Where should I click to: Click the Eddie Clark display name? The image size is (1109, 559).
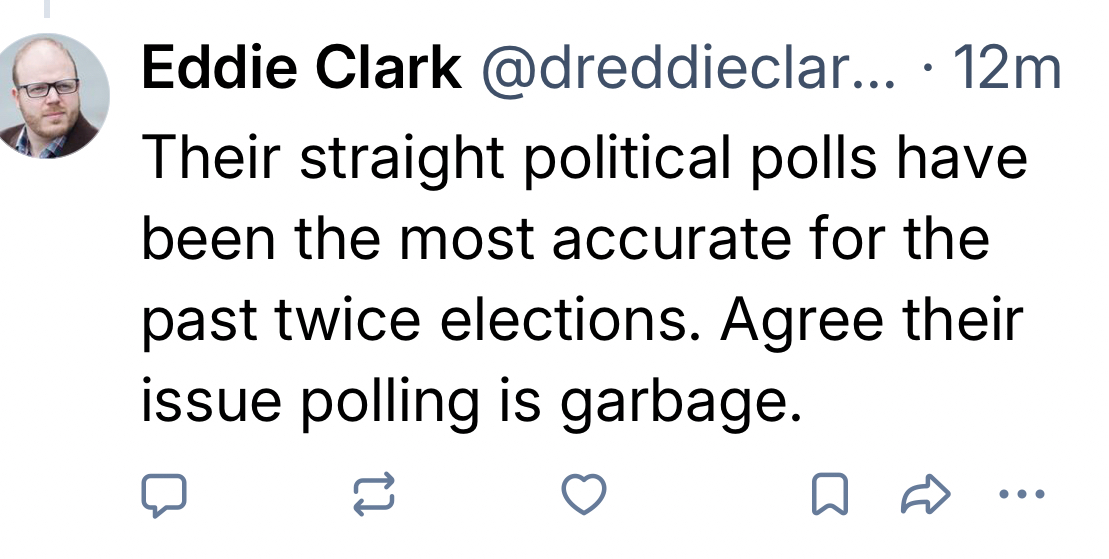pyautogui.click(x=301, y=70)
